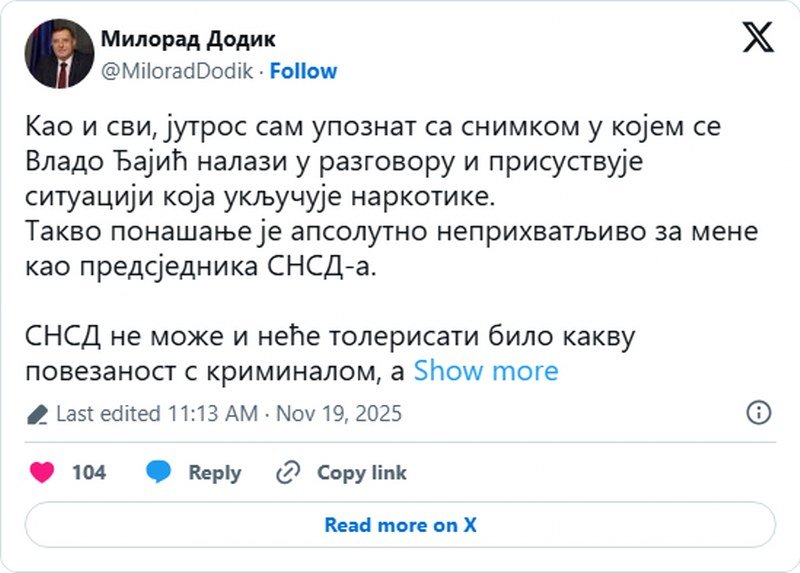Expand the post with Show more
The height and width of the screenshot is (573, 800).
pyautogui.click(x=486, y=371)
